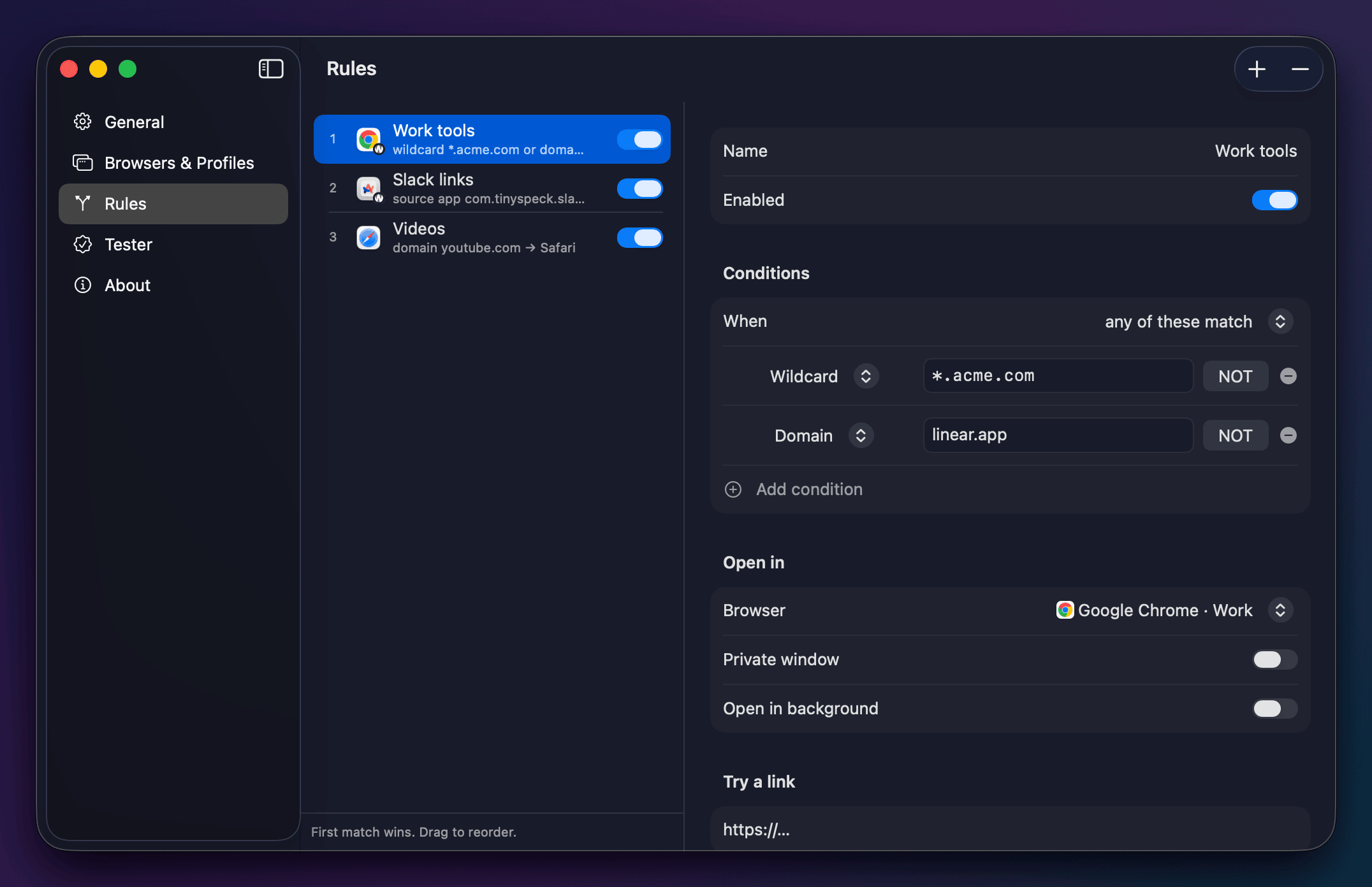Toggle the Slack links rule switch
The width and height of the screenshot is (1372, 887).
tap(639, 189)
